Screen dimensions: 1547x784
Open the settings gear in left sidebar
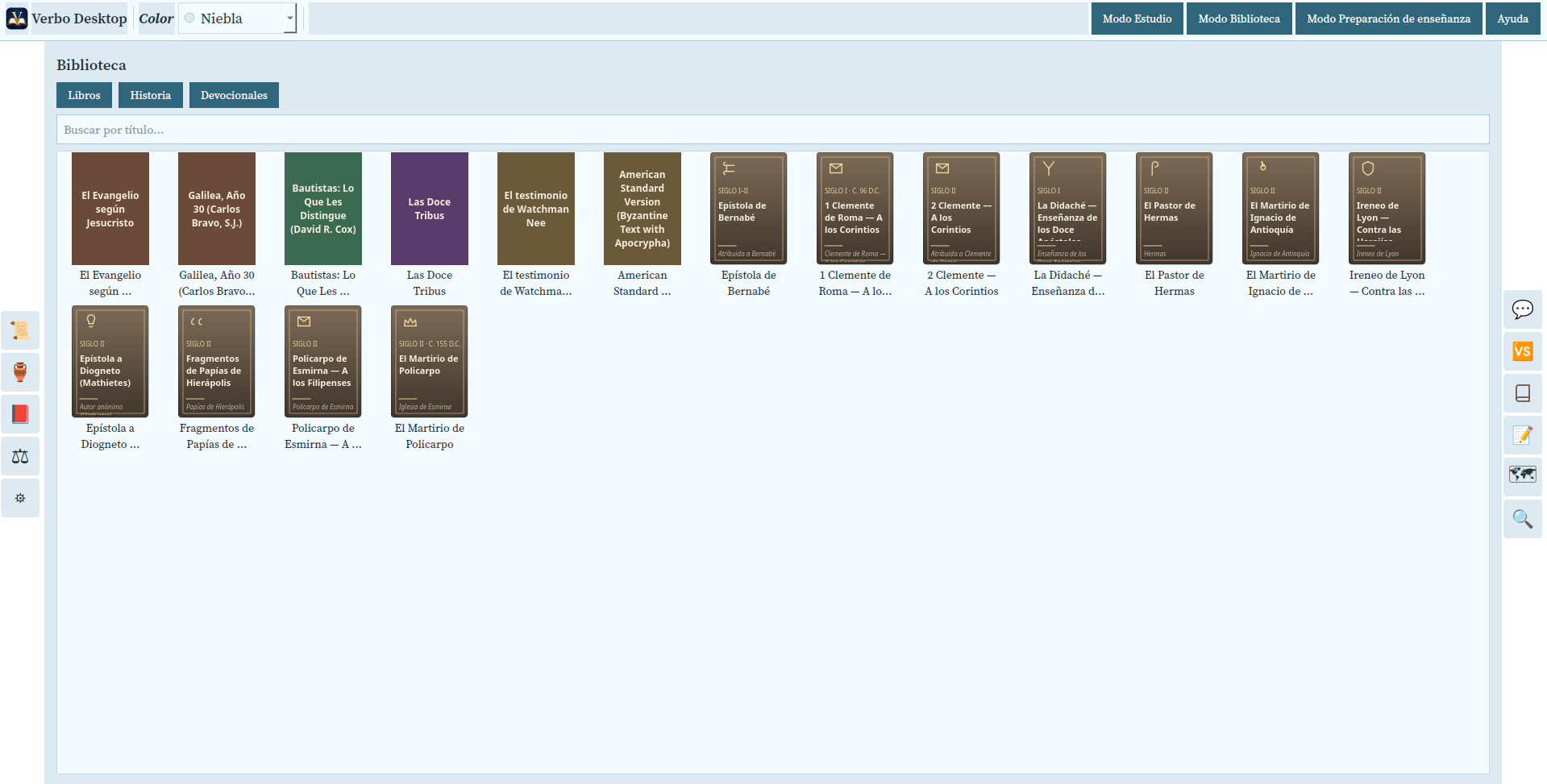coord(20,498)
